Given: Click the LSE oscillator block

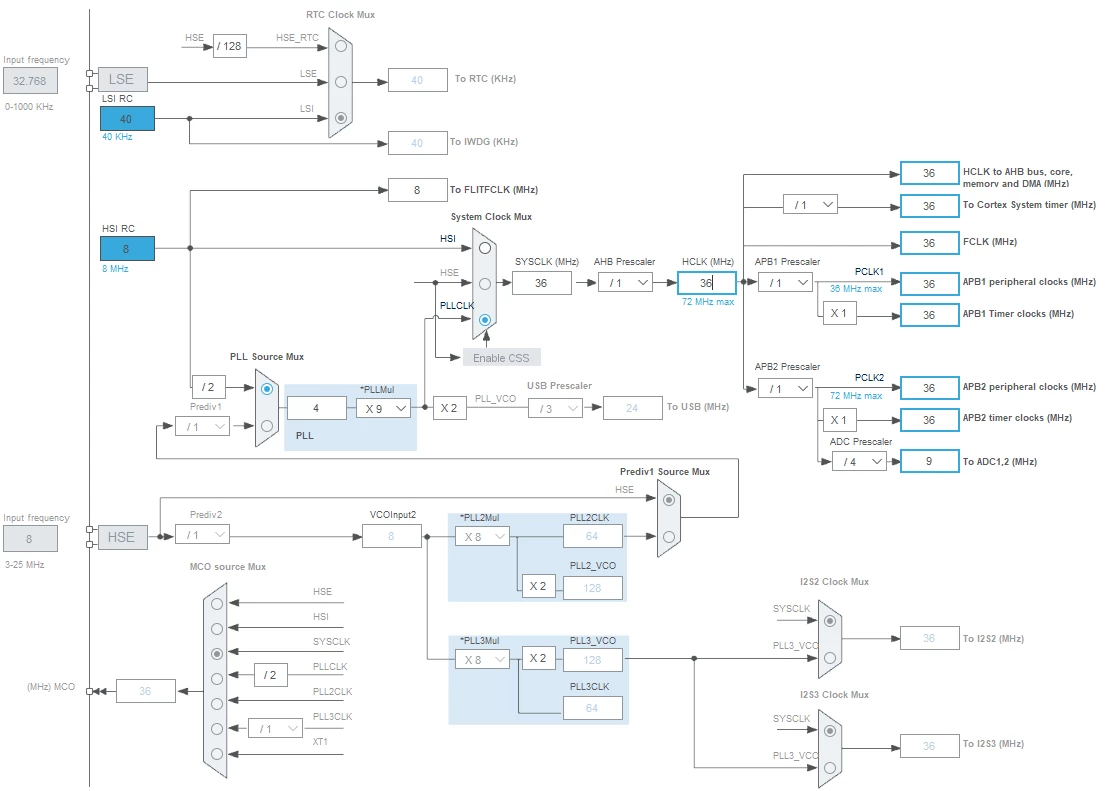Looking at the screenshot, I should click(122, 79).
